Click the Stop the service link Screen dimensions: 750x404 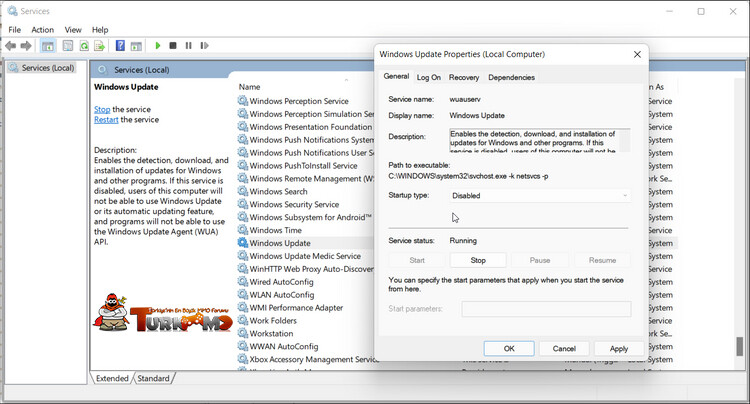(x=102, y=109)
